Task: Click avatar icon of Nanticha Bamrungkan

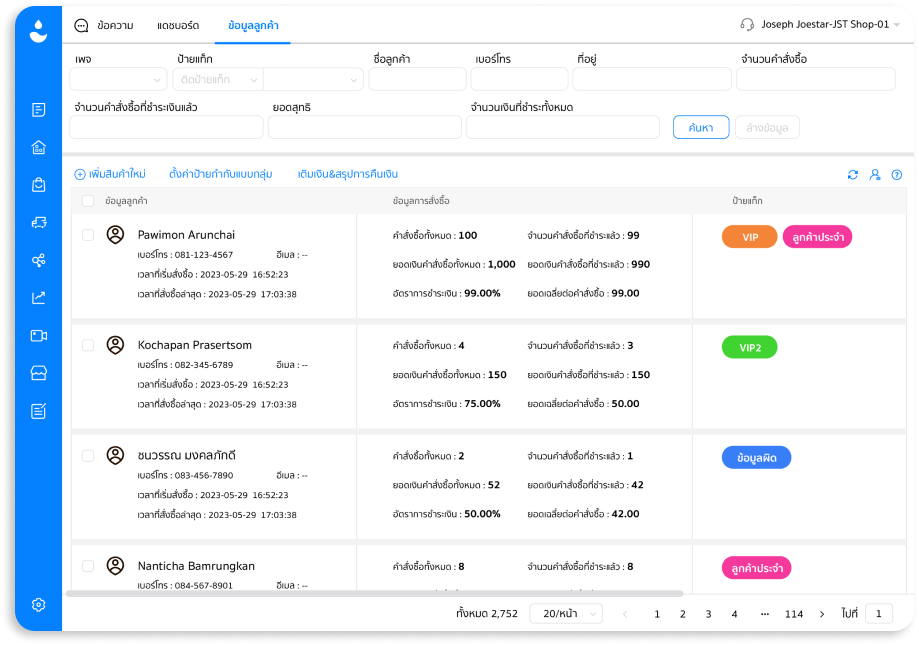Action: (115, 565)
